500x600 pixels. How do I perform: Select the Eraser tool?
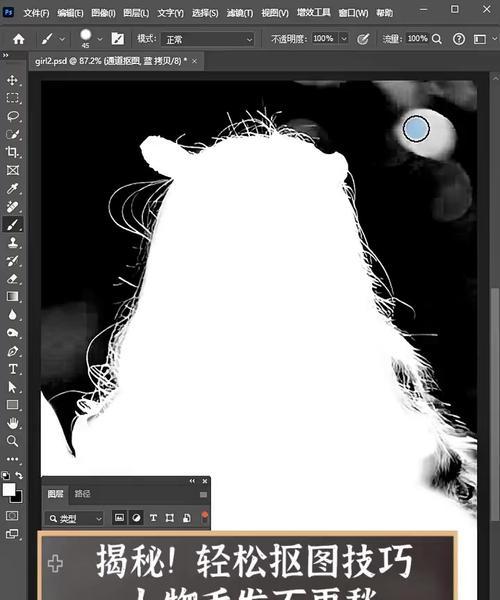(12, 279)
